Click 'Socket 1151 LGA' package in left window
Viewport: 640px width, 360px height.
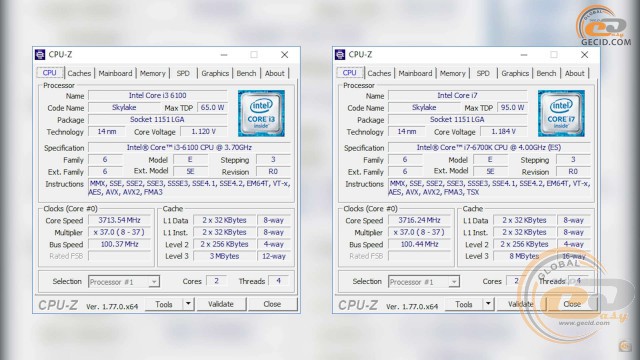coord(158,120)
